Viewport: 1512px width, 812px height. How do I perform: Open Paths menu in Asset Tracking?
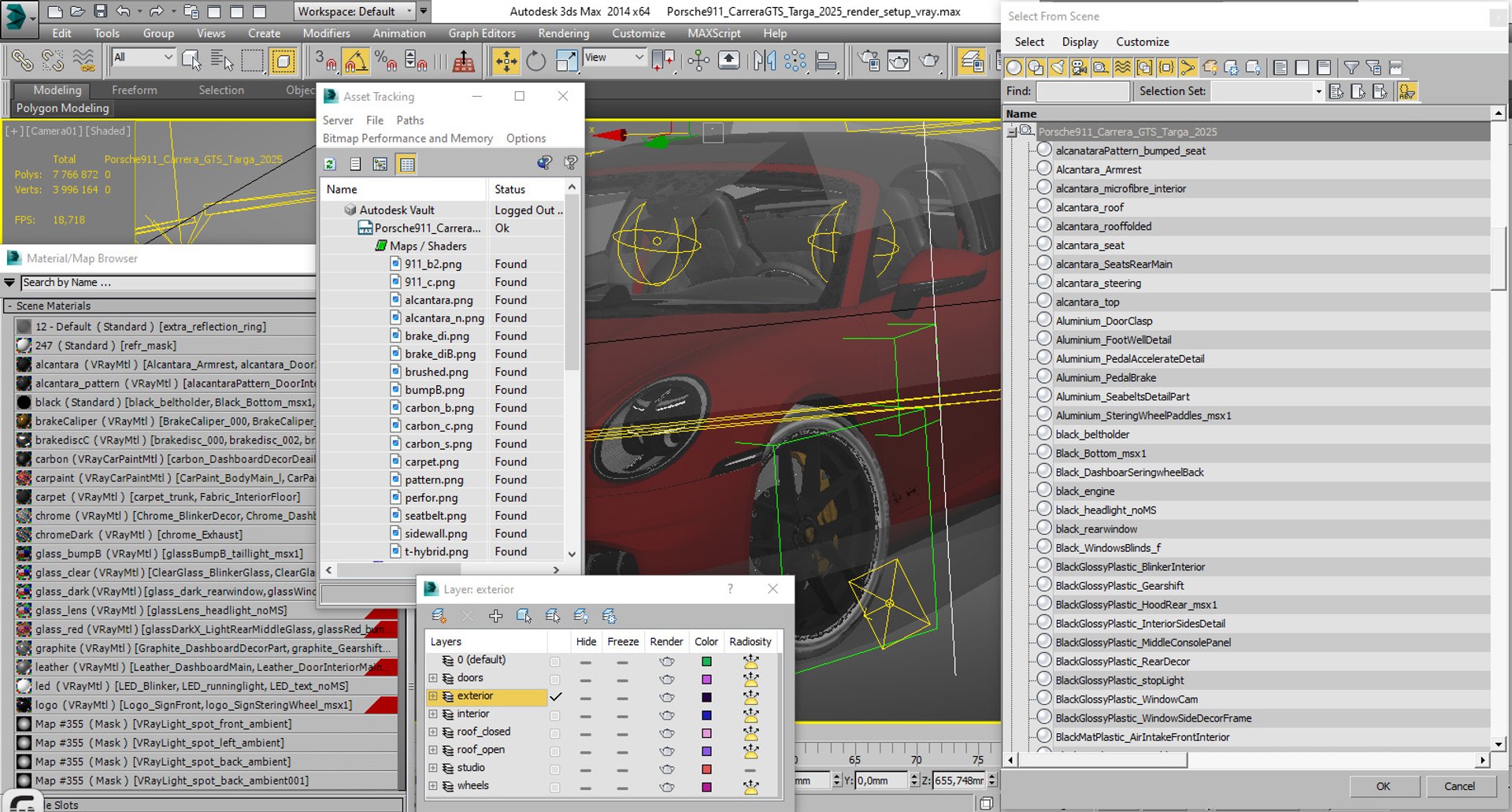pos(409,120)
